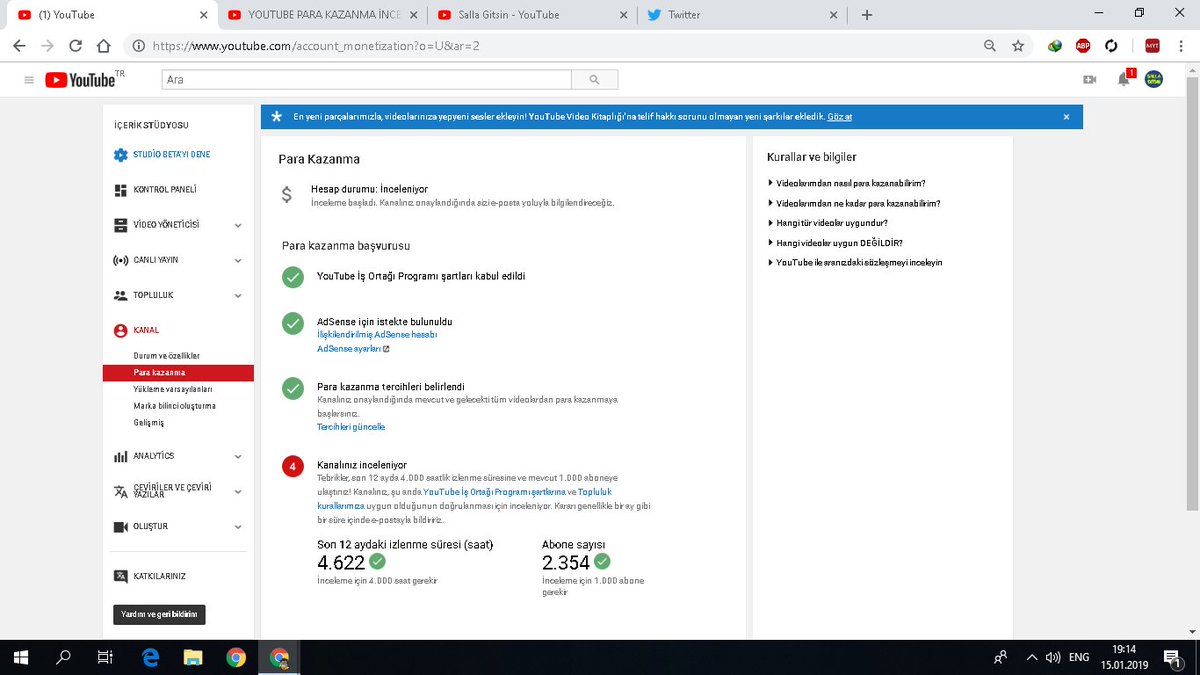Open the upload video camera icon
Viewport: 1200px width, 675px height.
point(1090,79)
